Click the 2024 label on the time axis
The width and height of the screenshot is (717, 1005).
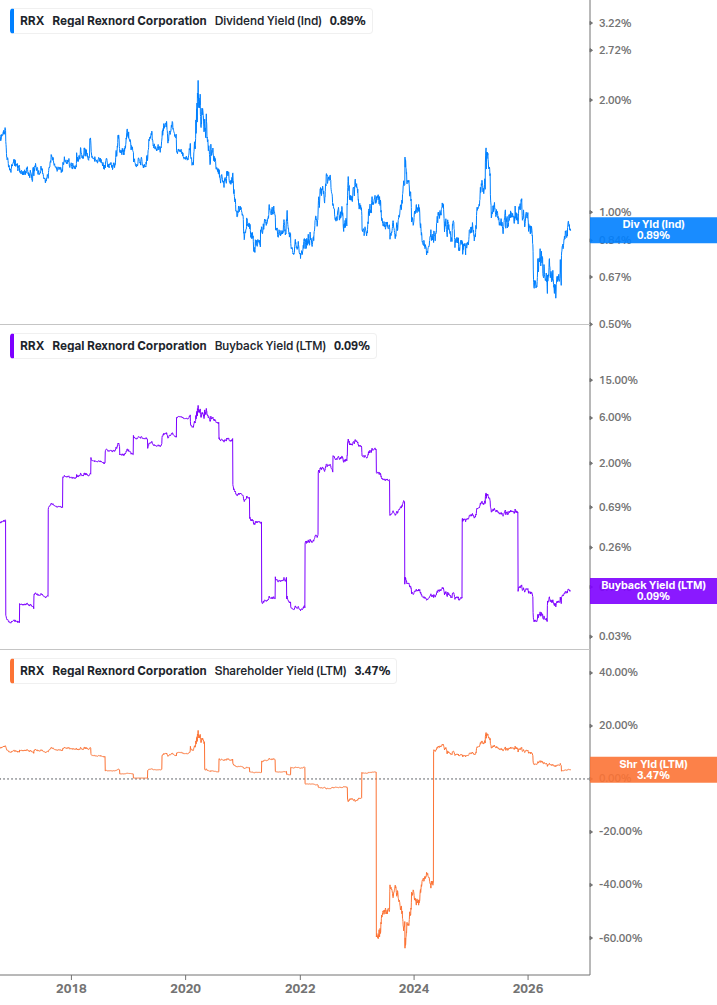[x=414, y=988]
